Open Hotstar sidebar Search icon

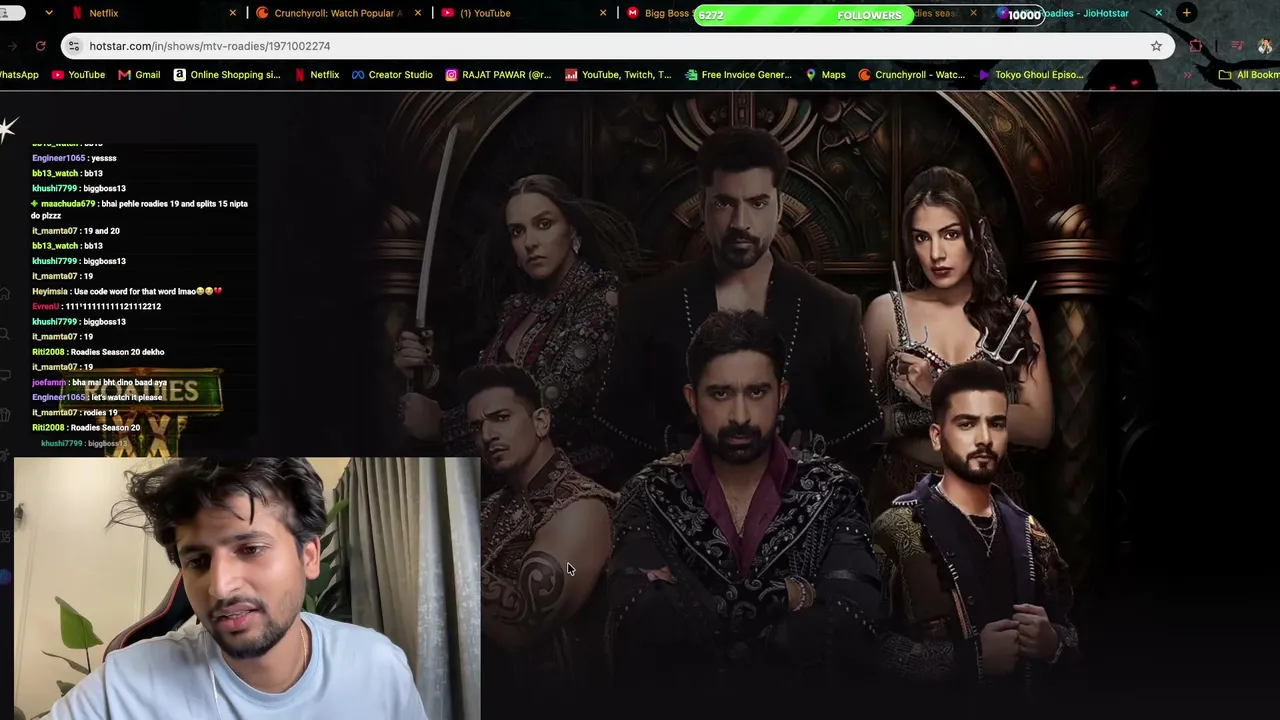click(x=5, y=334)
